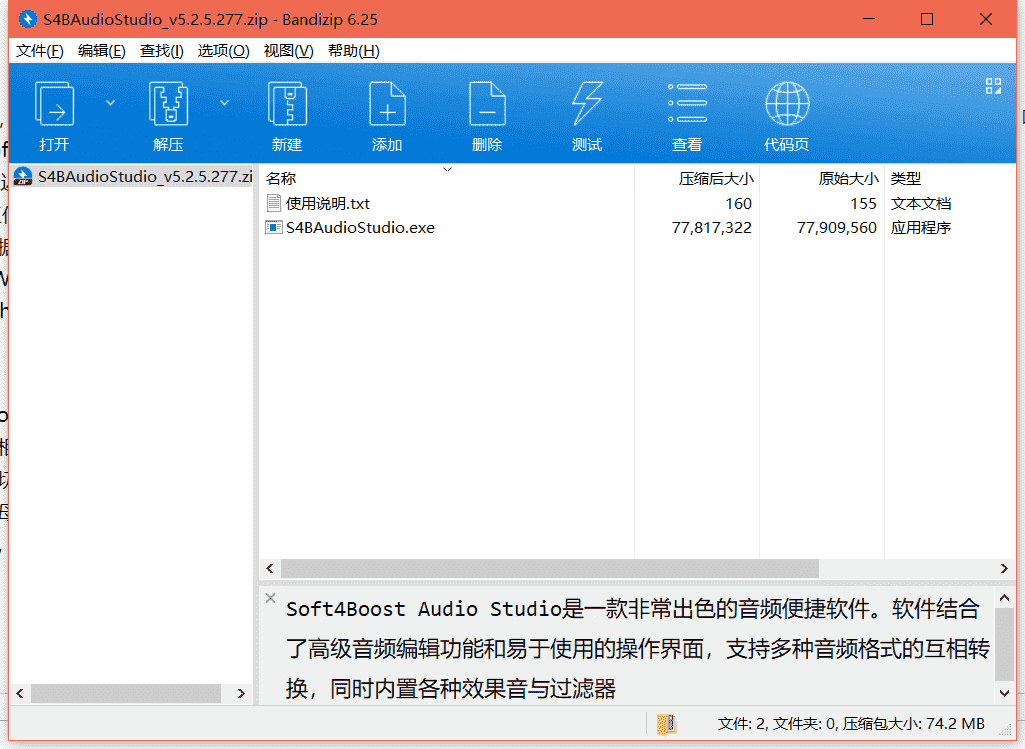Click file list horizontal scrollbar left arrow
Viewport: 1025px width, 749px height.
pyautogui.click(x=269, y=569)
